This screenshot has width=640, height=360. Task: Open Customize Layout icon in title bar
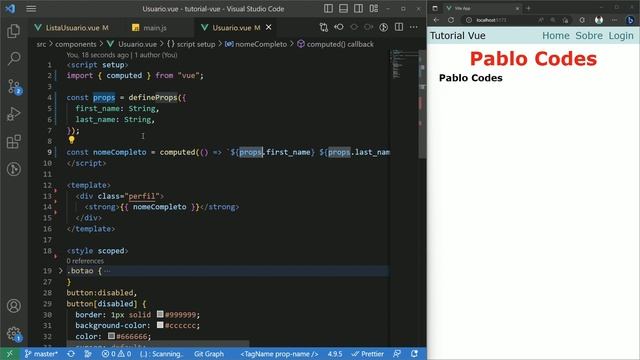pos(373,9)
